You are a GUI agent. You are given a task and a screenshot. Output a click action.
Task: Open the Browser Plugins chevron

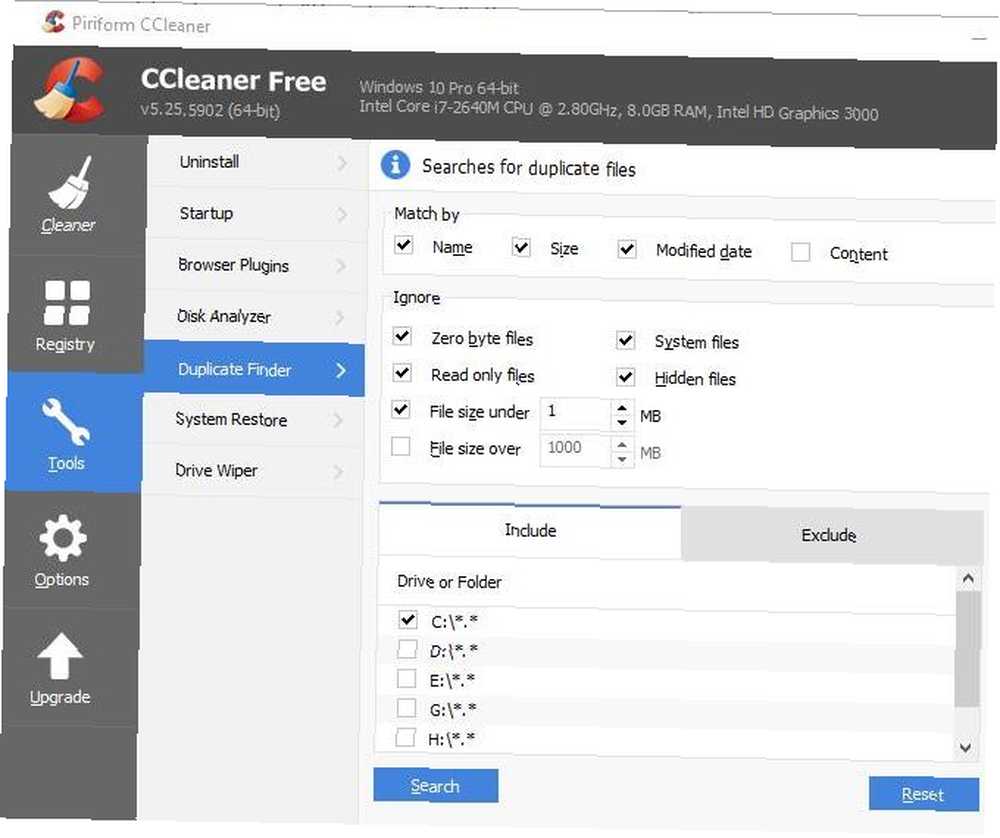click(x=342, y=265)
